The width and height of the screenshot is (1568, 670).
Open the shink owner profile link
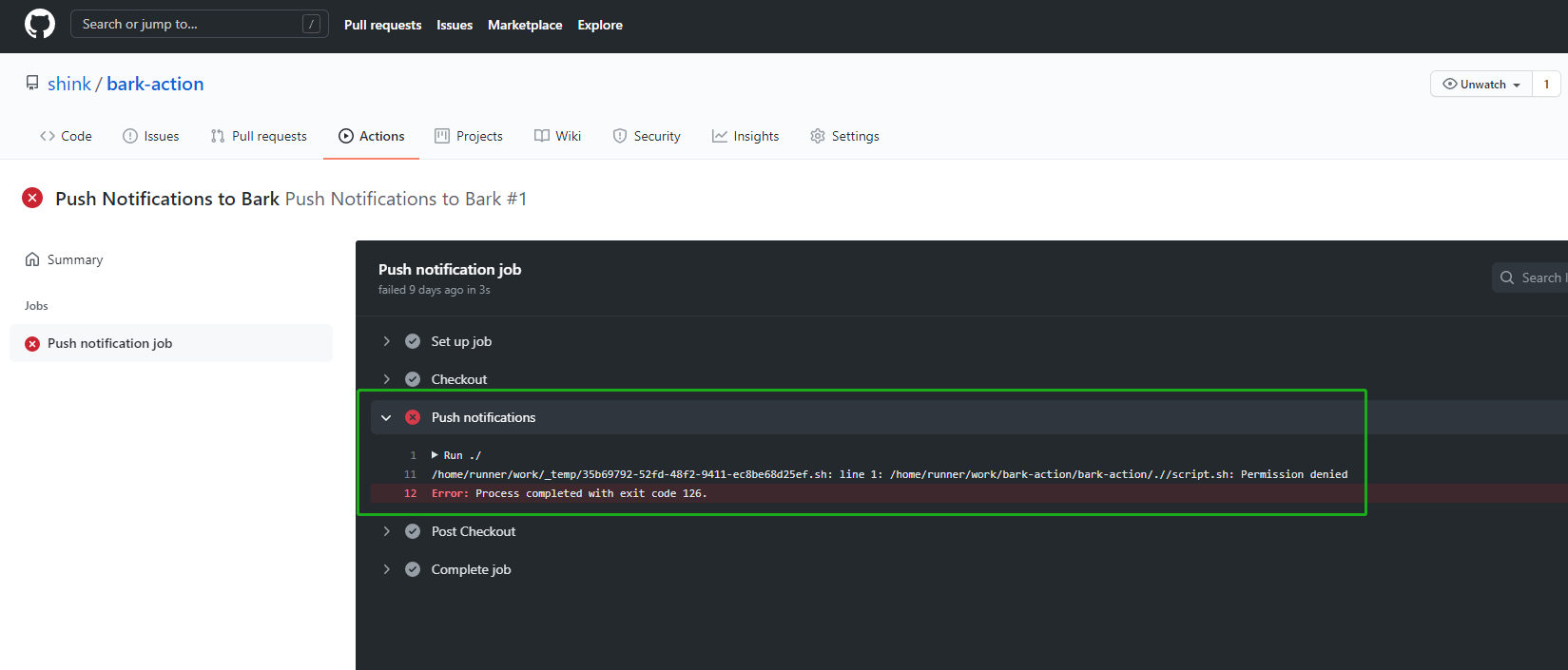(69, 84)
